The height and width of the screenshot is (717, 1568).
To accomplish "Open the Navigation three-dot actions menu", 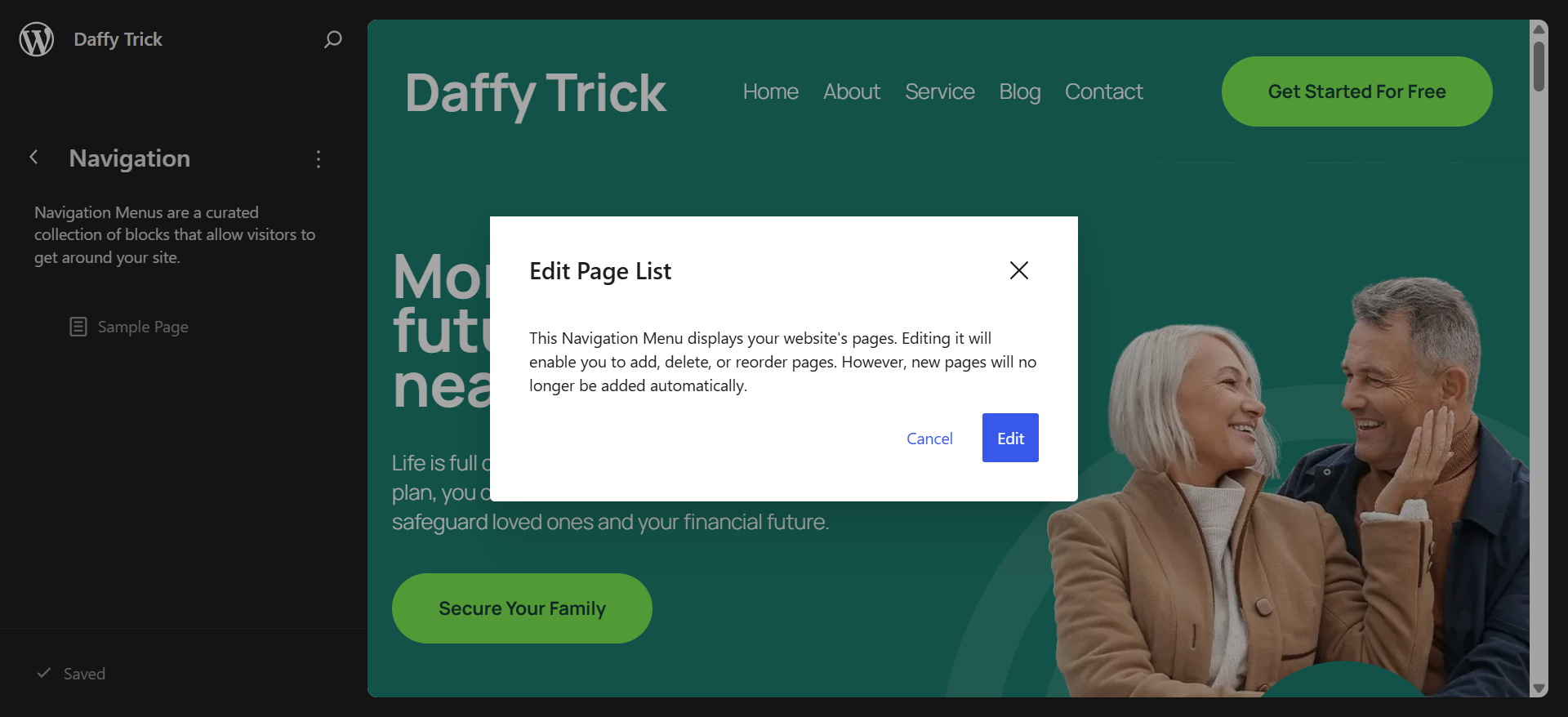I will (318, 158).
